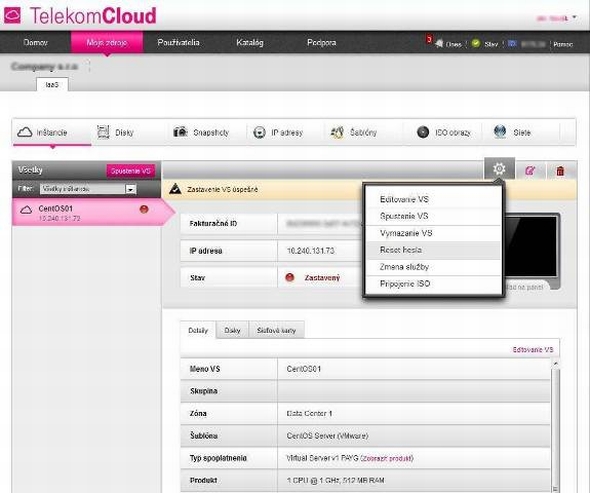Click the CentOS Server (VMware) template value

pos(327,436)
